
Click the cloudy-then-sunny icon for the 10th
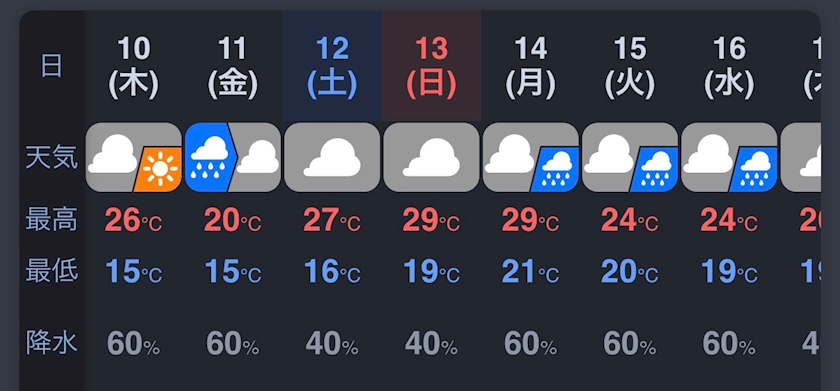(x=133, y=157)
